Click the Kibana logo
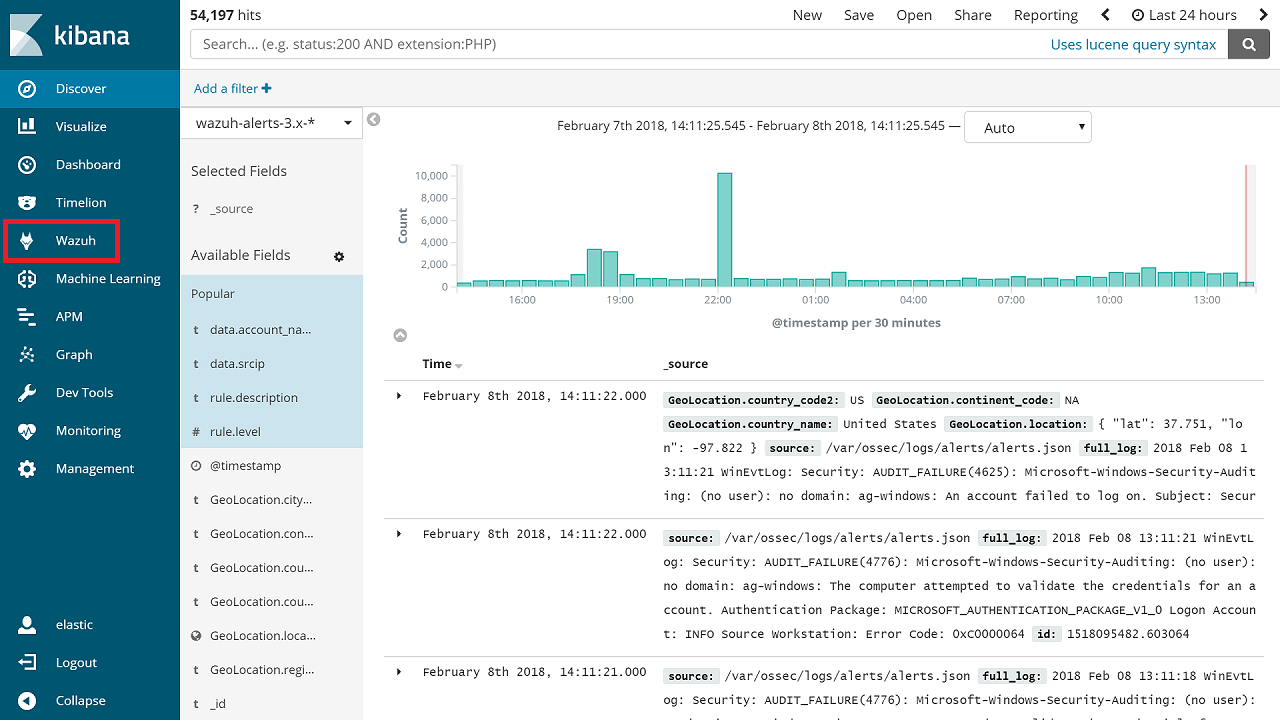This screenshot has height=720, width=1280. (70, 36)
